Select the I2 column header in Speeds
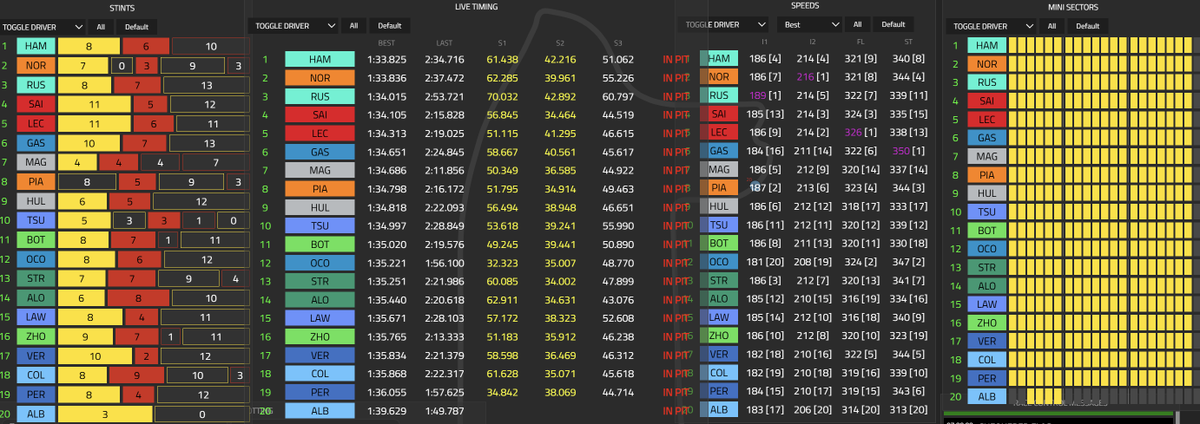The image size is (1200, 424). tap(813, 42)
